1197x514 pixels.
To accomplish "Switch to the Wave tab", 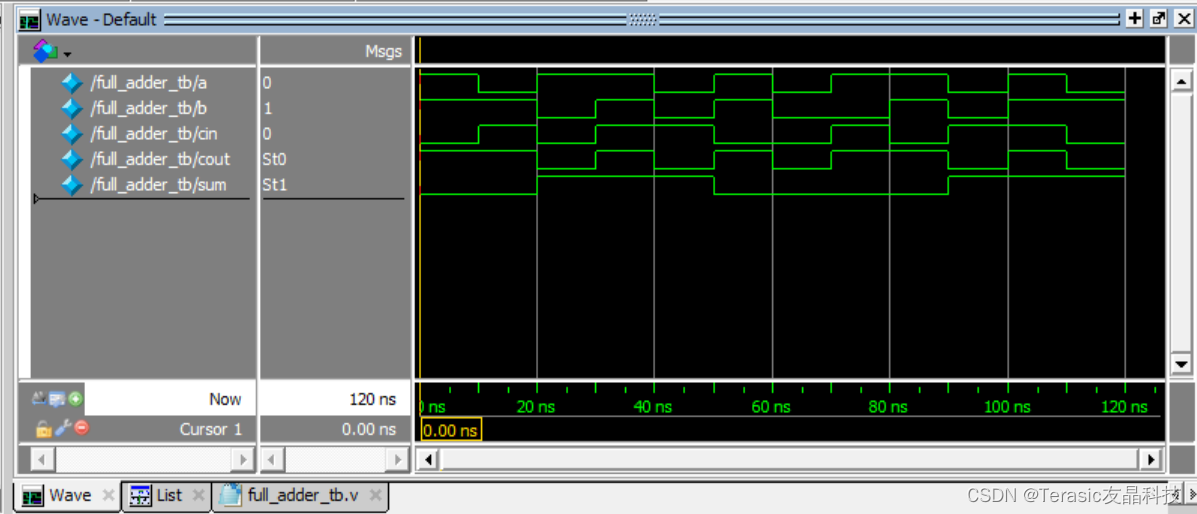I will tap(69, 496).
